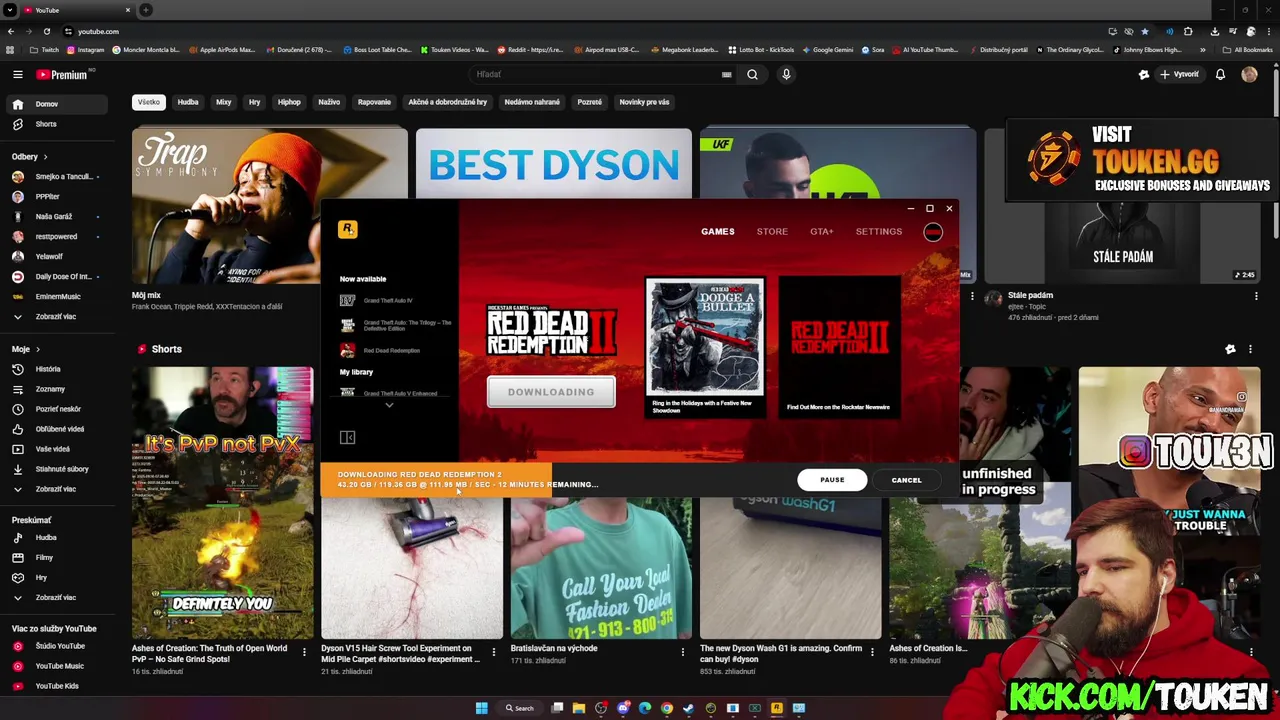Click the taskbar Search box

click(x=520, y=708)
